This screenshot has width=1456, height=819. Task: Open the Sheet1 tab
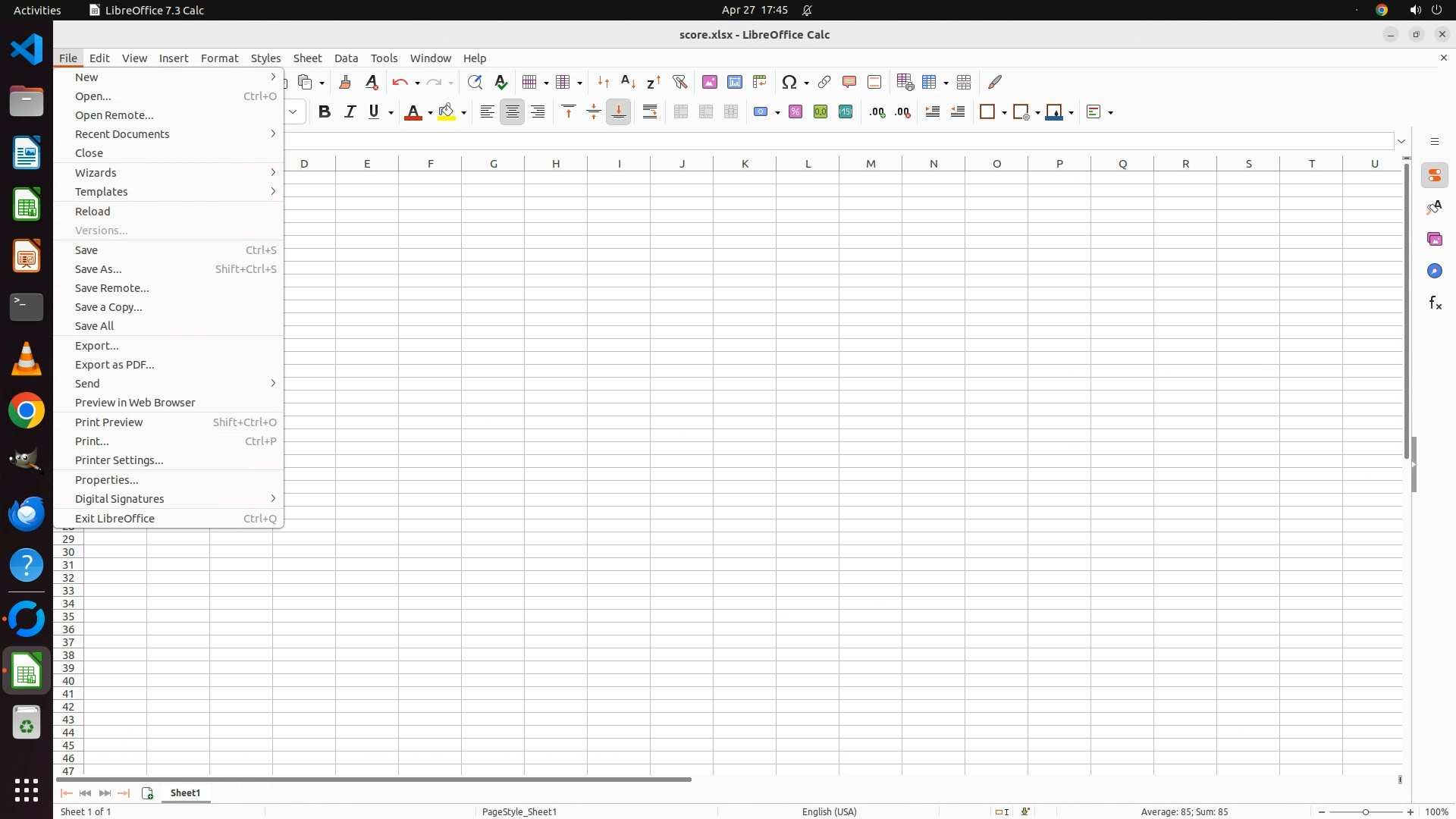point(186,793)
